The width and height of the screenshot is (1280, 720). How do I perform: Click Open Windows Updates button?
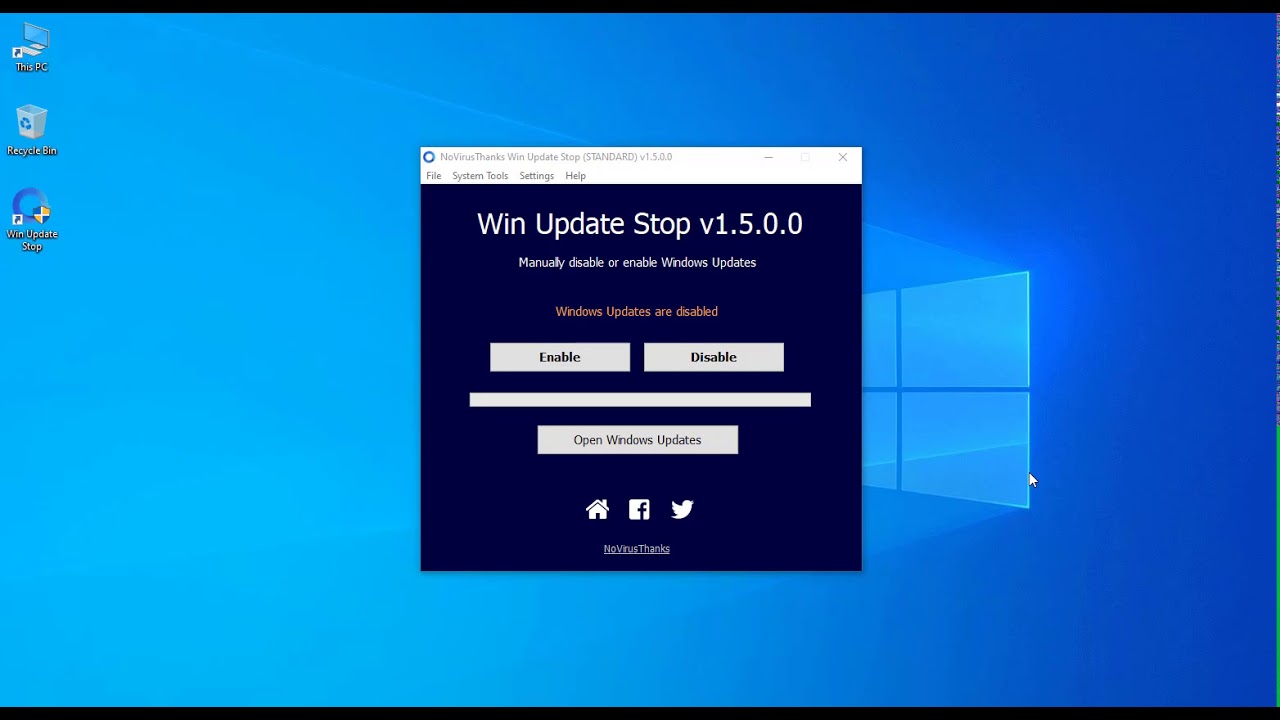[638, 440]
